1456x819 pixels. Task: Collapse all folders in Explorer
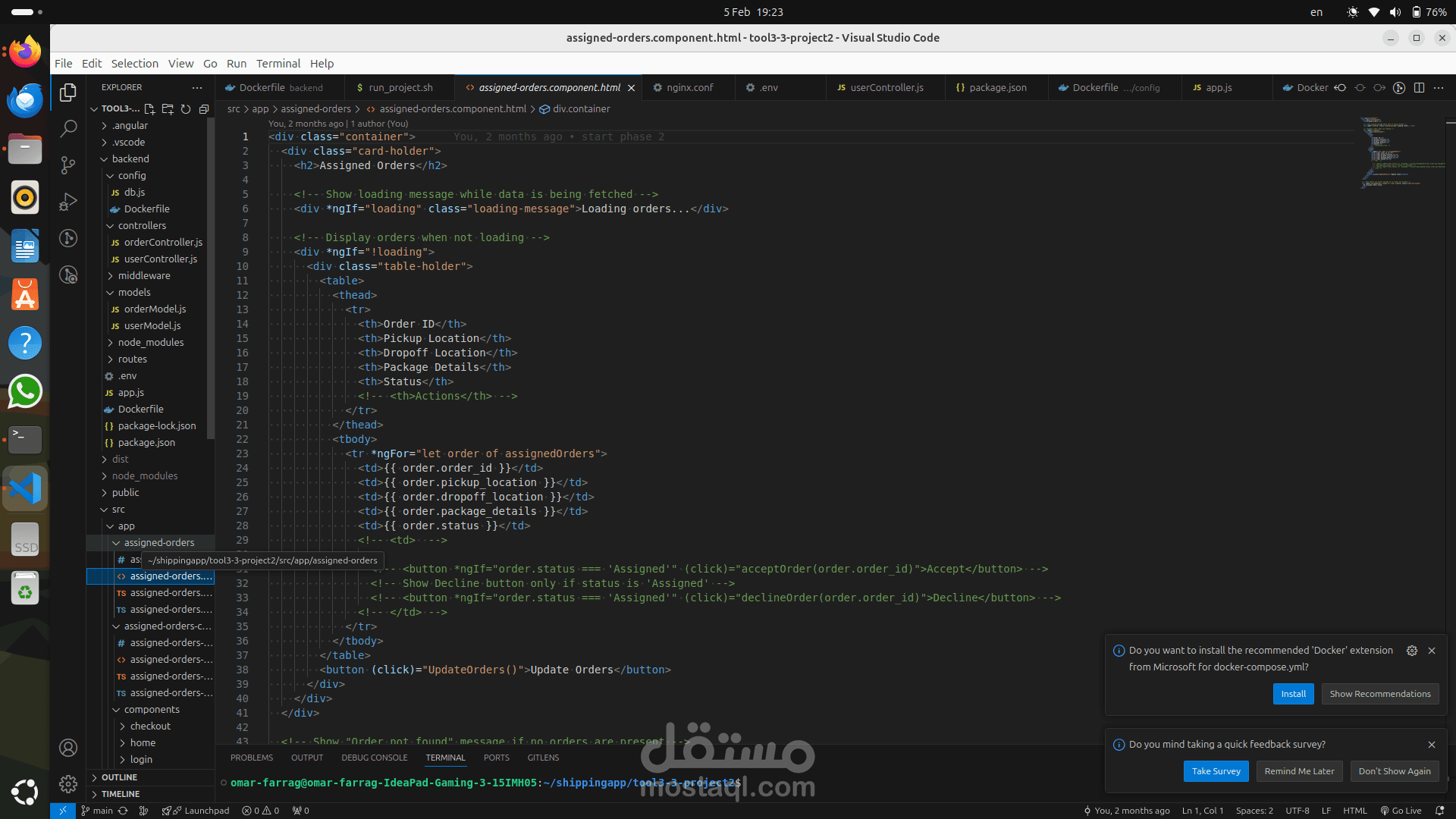coord(204,109)
